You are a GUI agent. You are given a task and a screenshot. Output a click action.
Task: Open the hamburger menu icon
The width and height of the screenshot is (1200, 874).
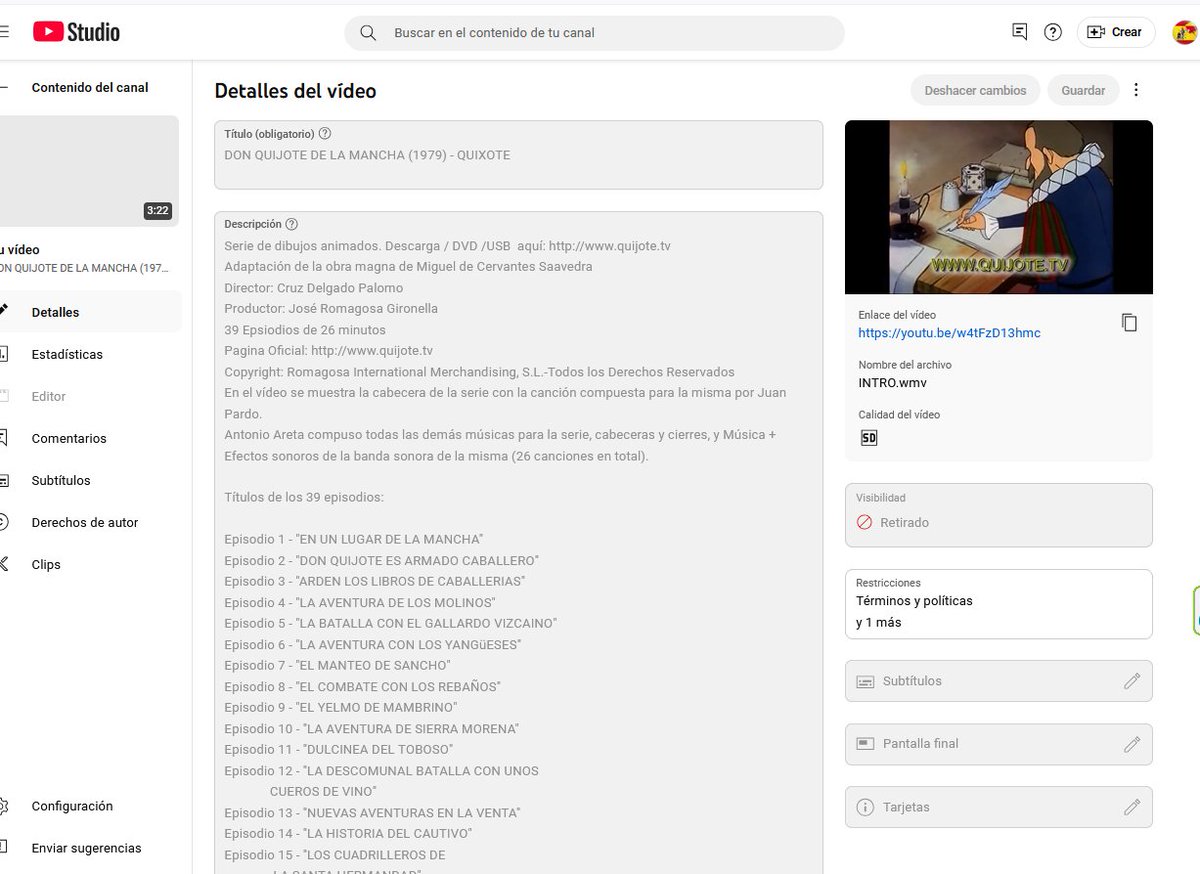4,32
